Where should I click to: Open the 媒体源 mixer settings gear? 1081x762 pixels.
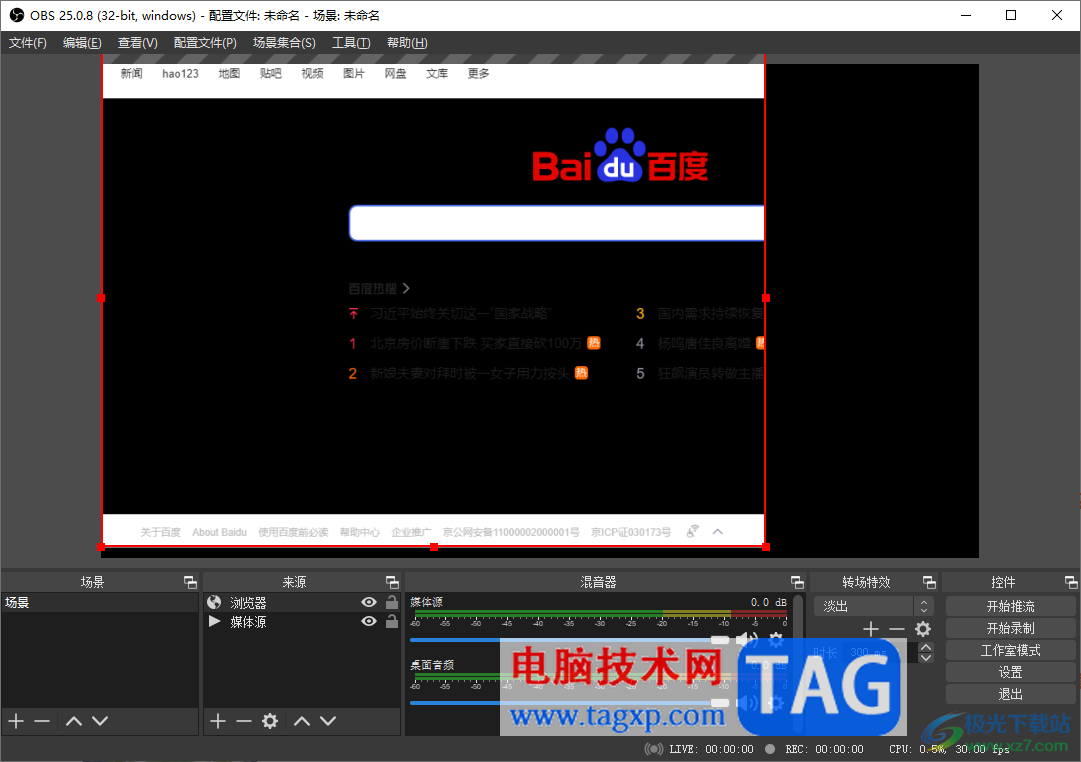tap(776, 640)
